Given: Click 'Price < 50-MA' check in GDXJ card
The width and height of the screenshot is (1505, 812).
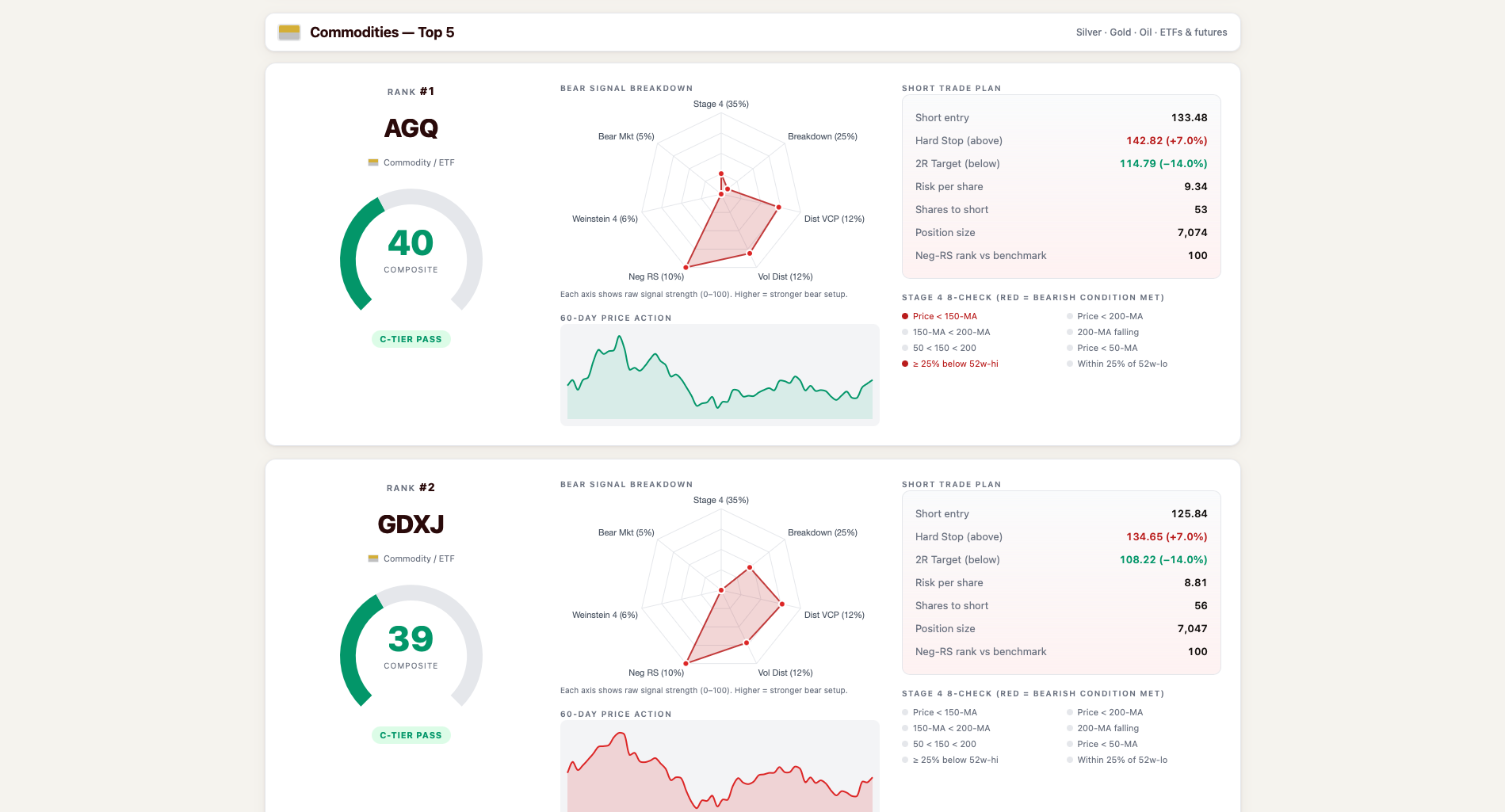Looking at the screenshot, I should pyautogui.click(x=1102, y=744).
